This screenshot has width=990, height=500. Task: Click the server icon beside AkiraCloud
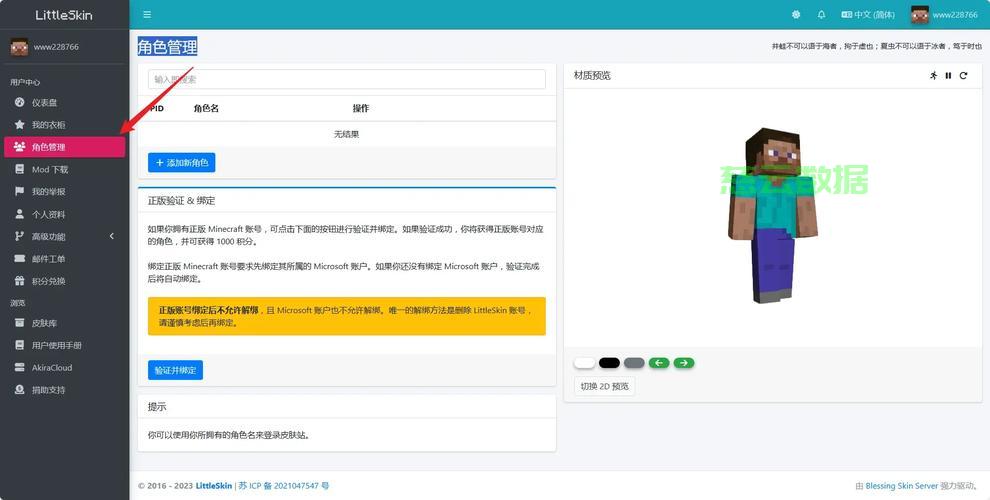20,367
